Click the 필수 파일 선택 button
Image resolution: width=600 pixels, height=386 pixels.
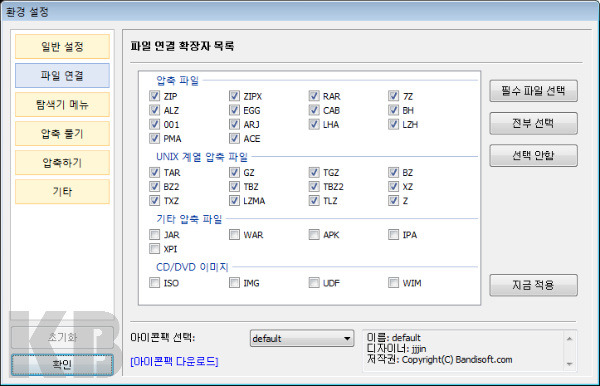[x=533, y=91]
